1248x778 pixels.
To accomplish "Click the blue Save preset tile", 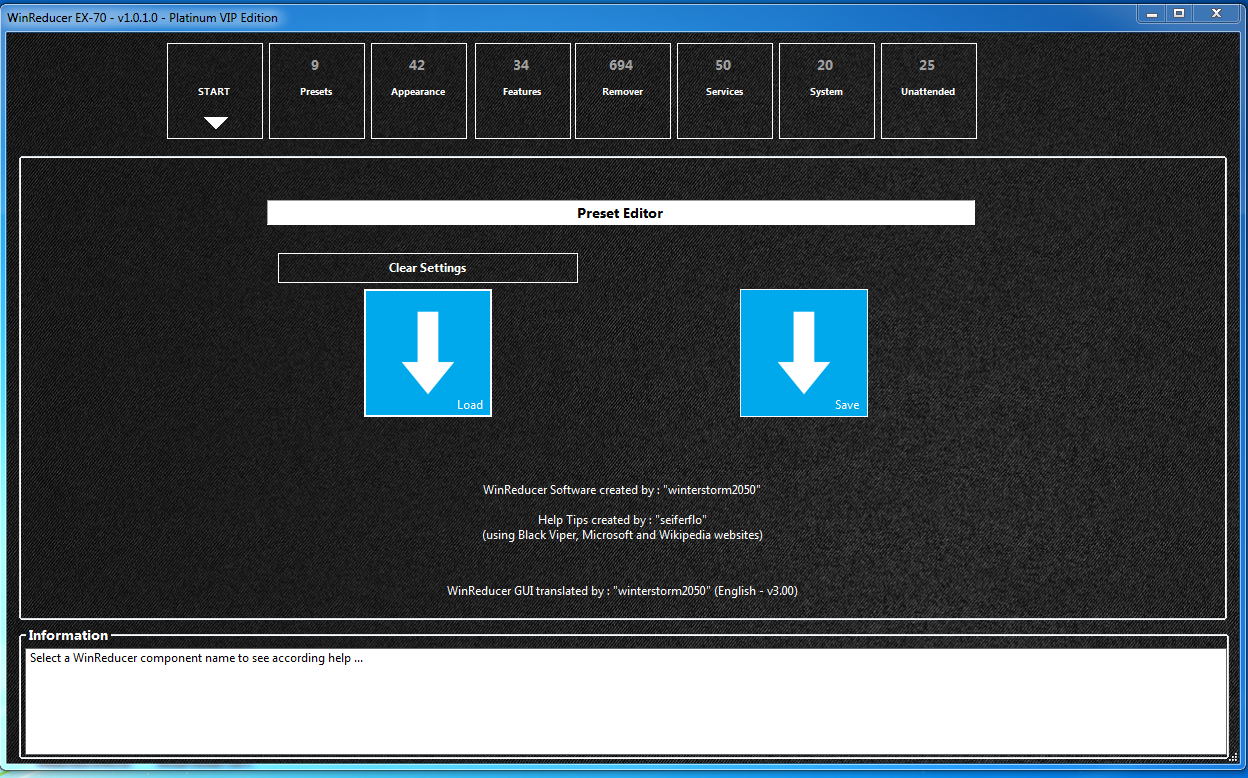I will [803, 353].
